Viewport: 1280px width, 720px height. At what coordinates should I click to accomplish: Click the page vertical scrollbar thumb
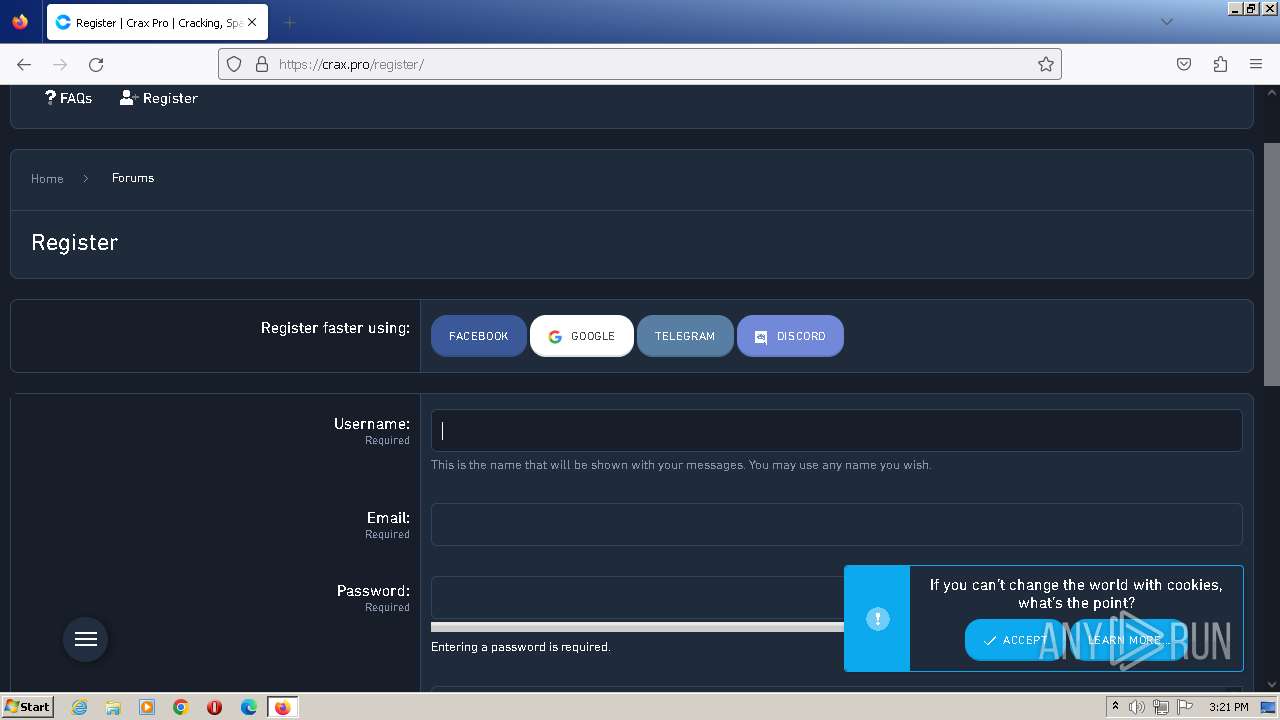tap(1272, 264)
